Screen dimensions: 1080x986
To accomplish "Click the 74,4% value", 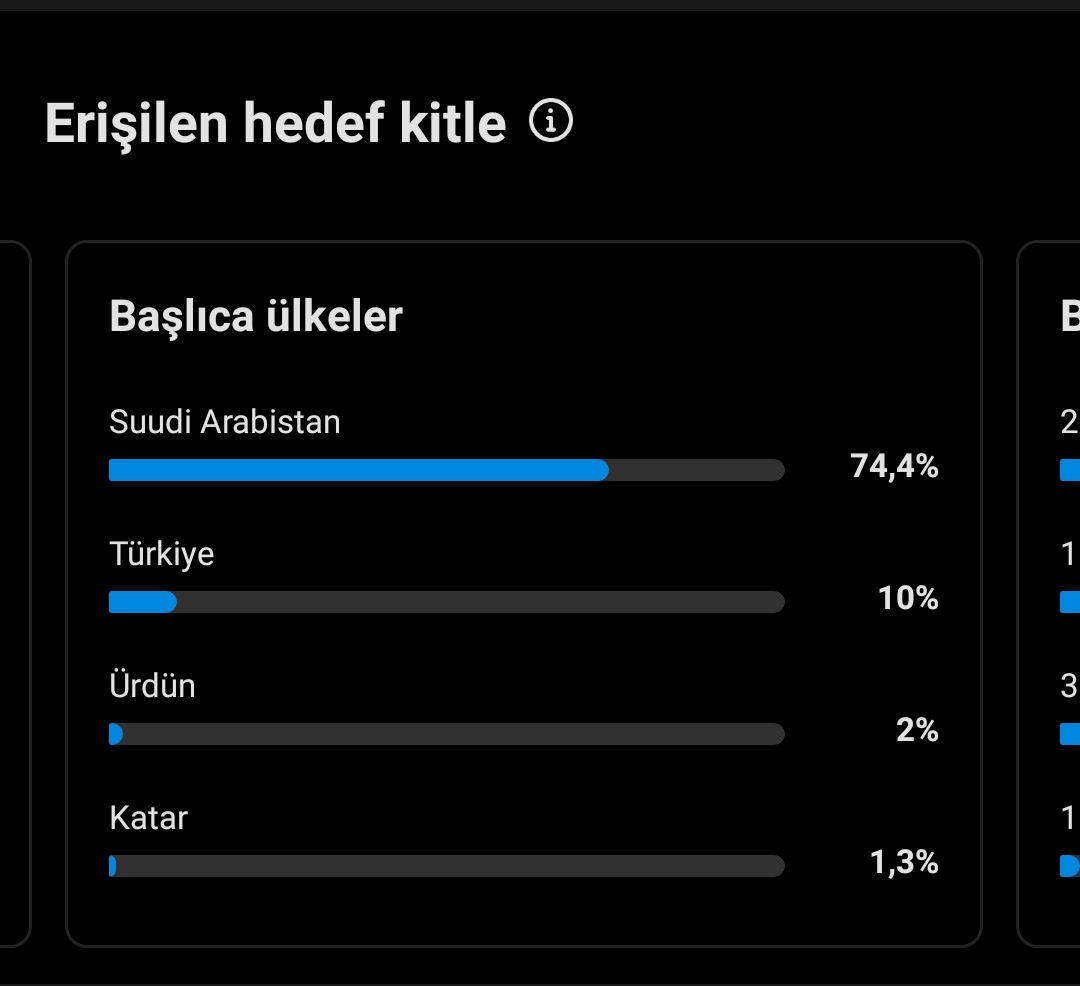I will click(x=894, y=467).
